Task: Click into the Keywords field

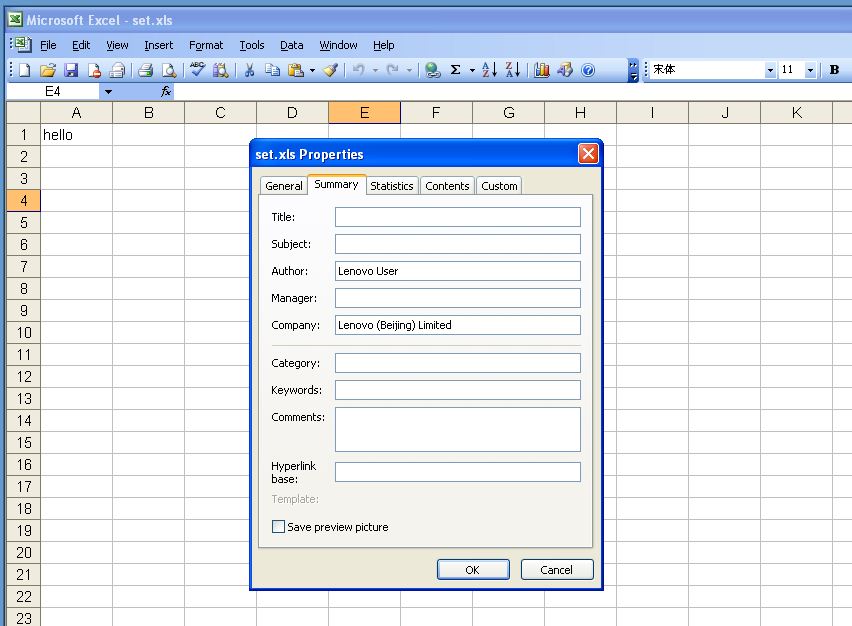Action: (458, 390)
